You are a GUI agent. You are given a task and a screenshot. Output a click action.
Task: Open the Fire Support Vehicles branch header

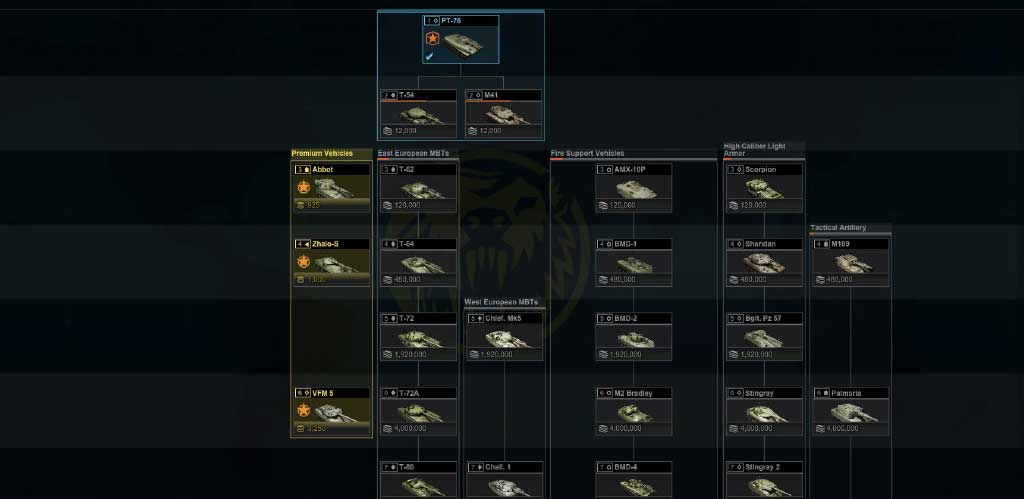tap(587, 153)
